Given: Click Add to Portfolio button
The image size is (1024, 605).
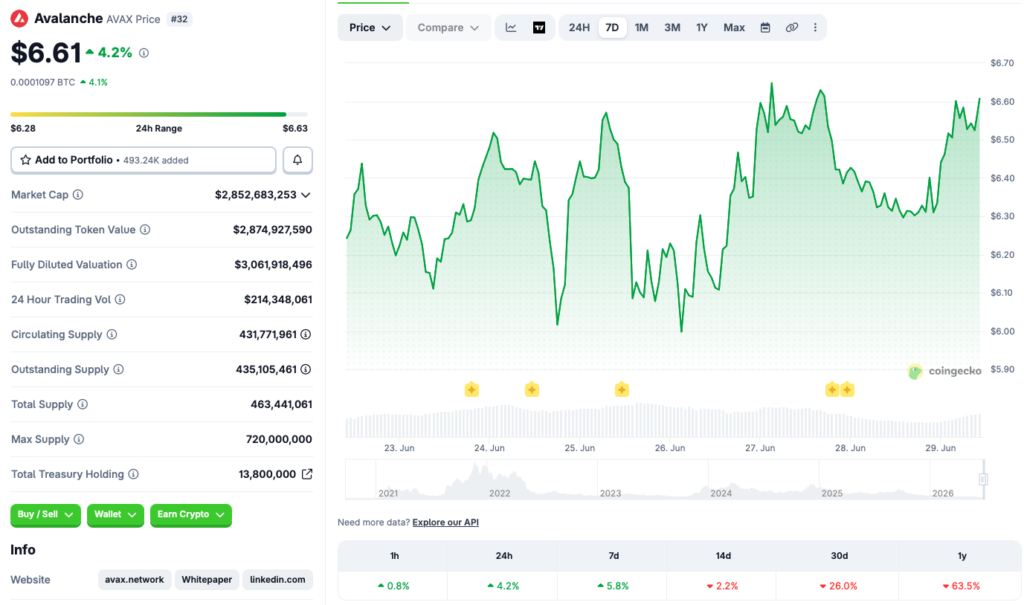Looking at the screenshot, I should pyautogui.click(x=144, y=160).
